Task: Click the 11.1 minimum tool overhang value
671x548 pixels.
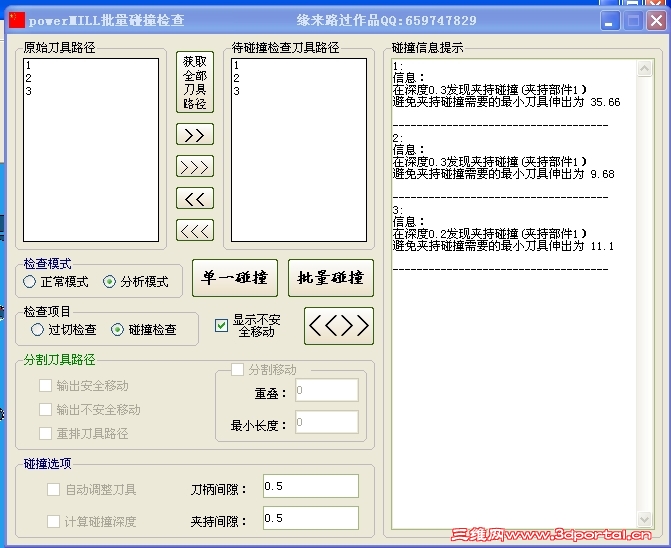Action: (602, 246)
